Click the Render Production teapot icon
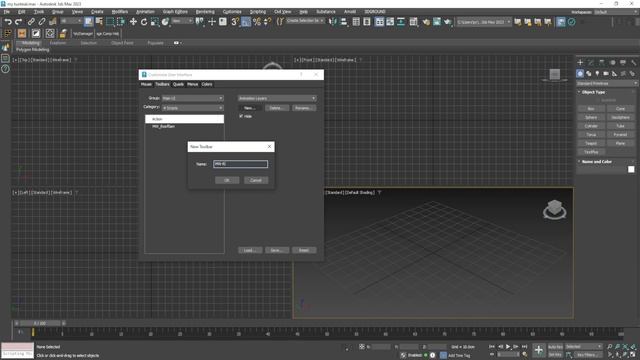Screen dimensions: 640x360 pos(448,22)
